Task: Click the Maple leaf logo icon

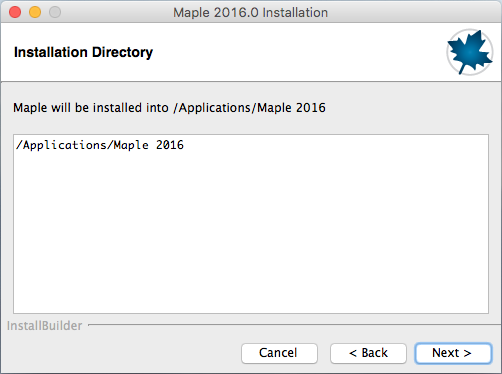Action: (x=470, y=52)
